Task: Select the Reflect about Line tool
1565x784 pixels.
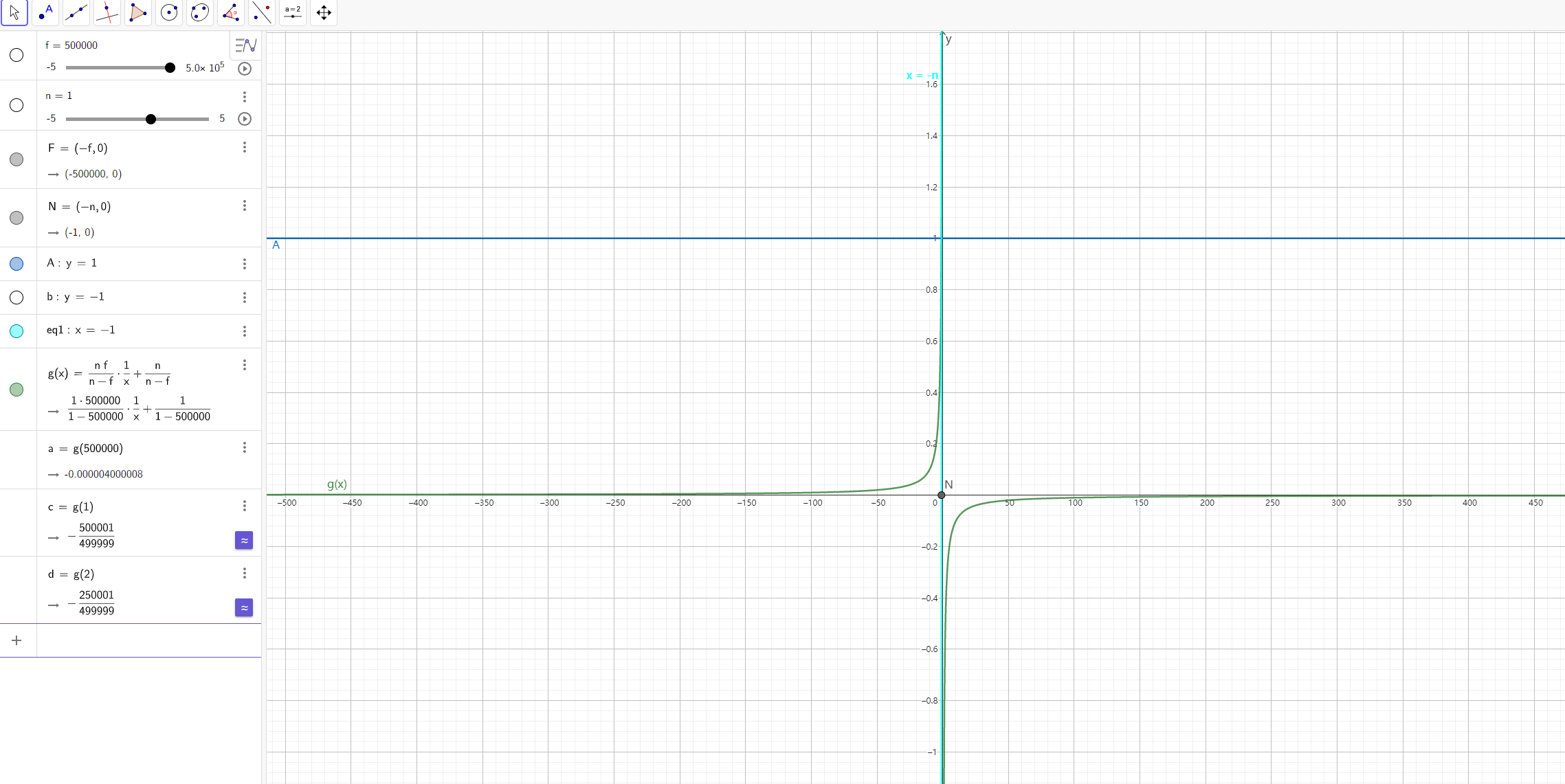Action: coord(262,12)
